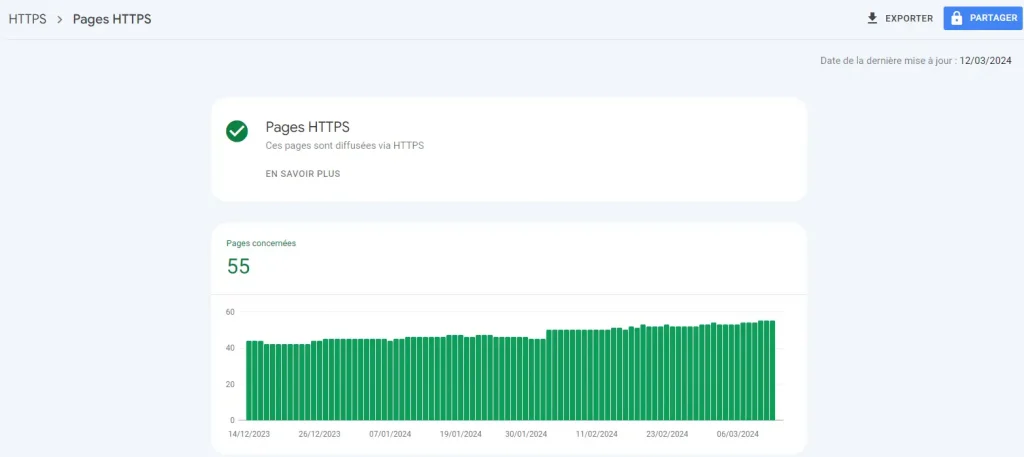Click the 19/01/2024 axis date label
Screen dimensions: 1024x457
(x=460, y=434)
